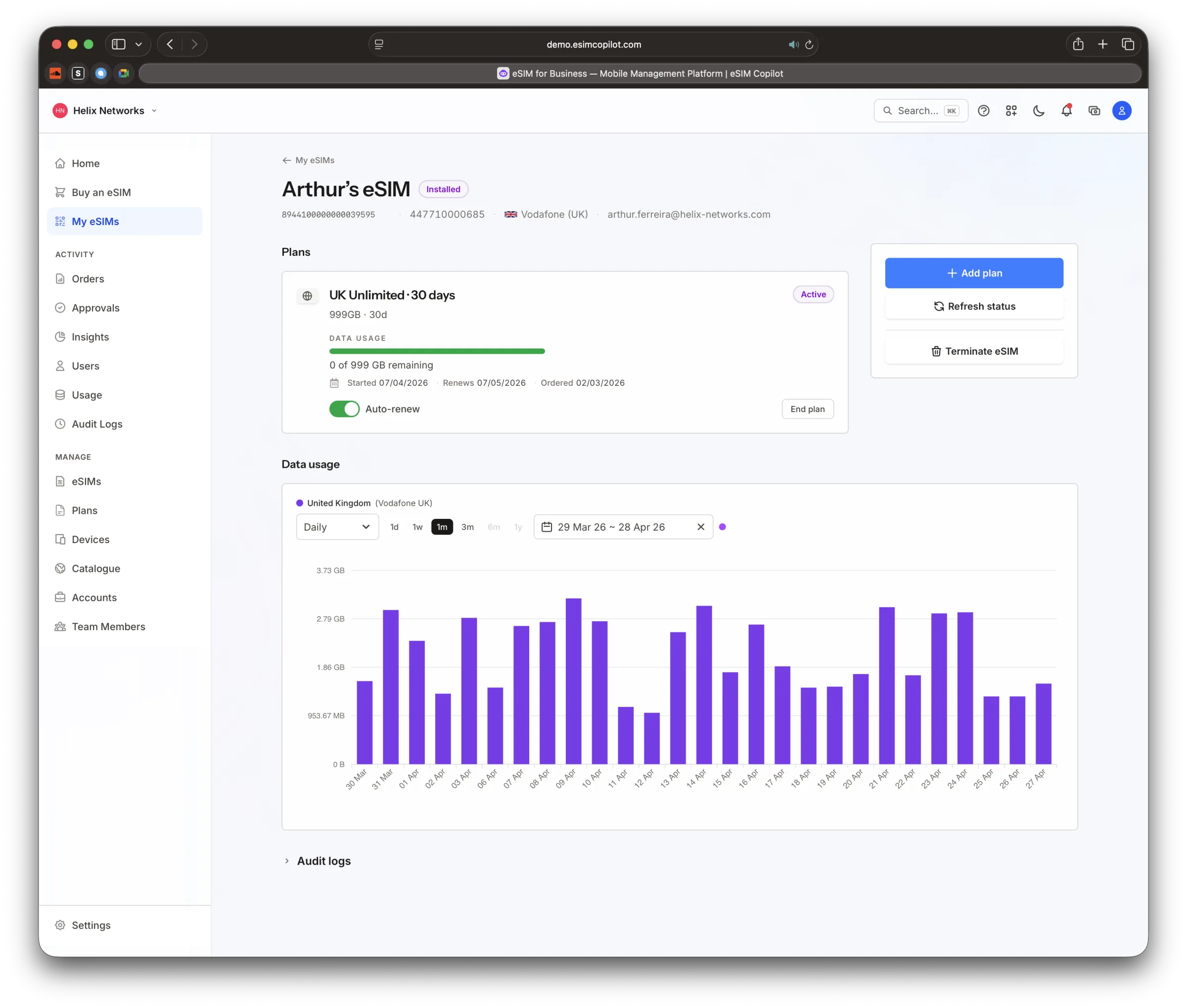The height and width of the screenshot is (1008, 1187).
Task: Open Usage in sidebar
Action: [x=125, y=395]
